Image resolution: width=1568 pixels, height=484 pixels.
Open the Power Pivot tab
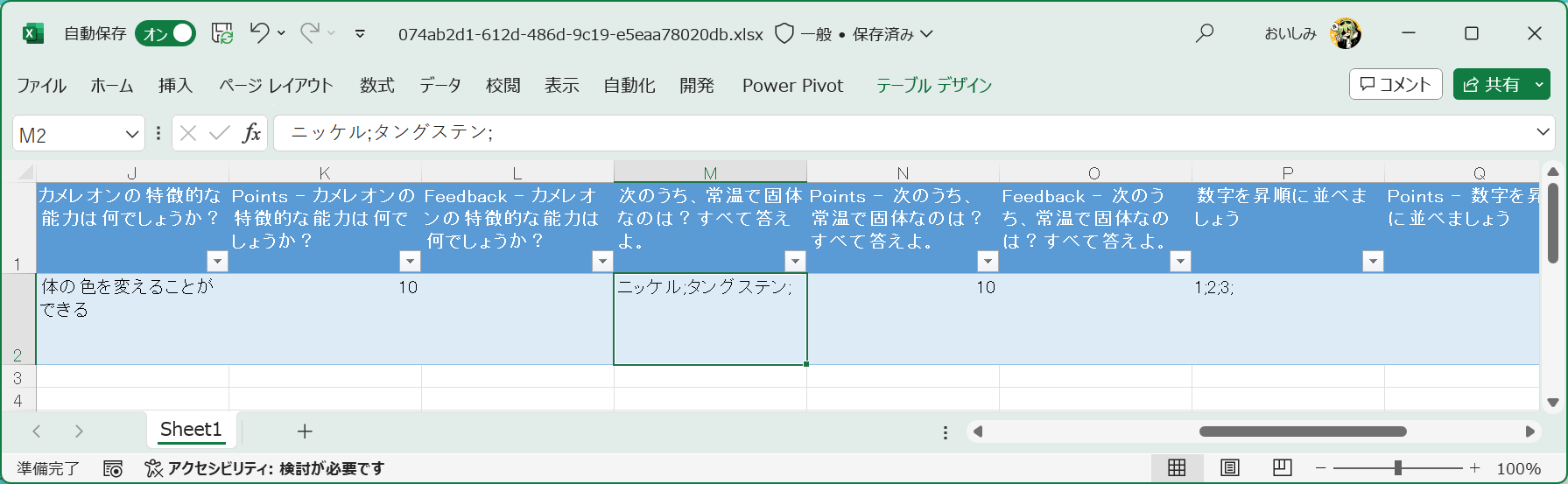792,85
